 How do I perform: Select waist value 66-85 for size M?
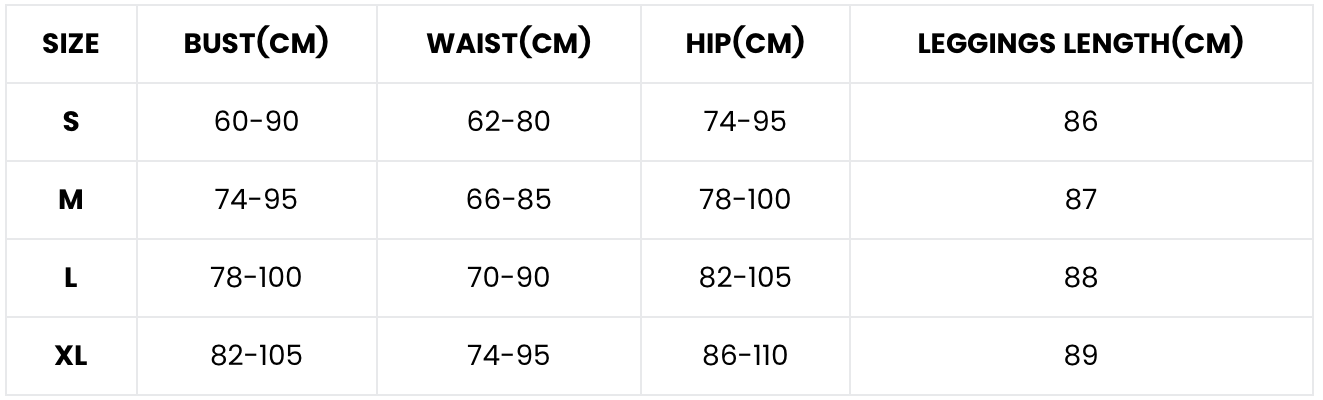(x=508, y=200)
